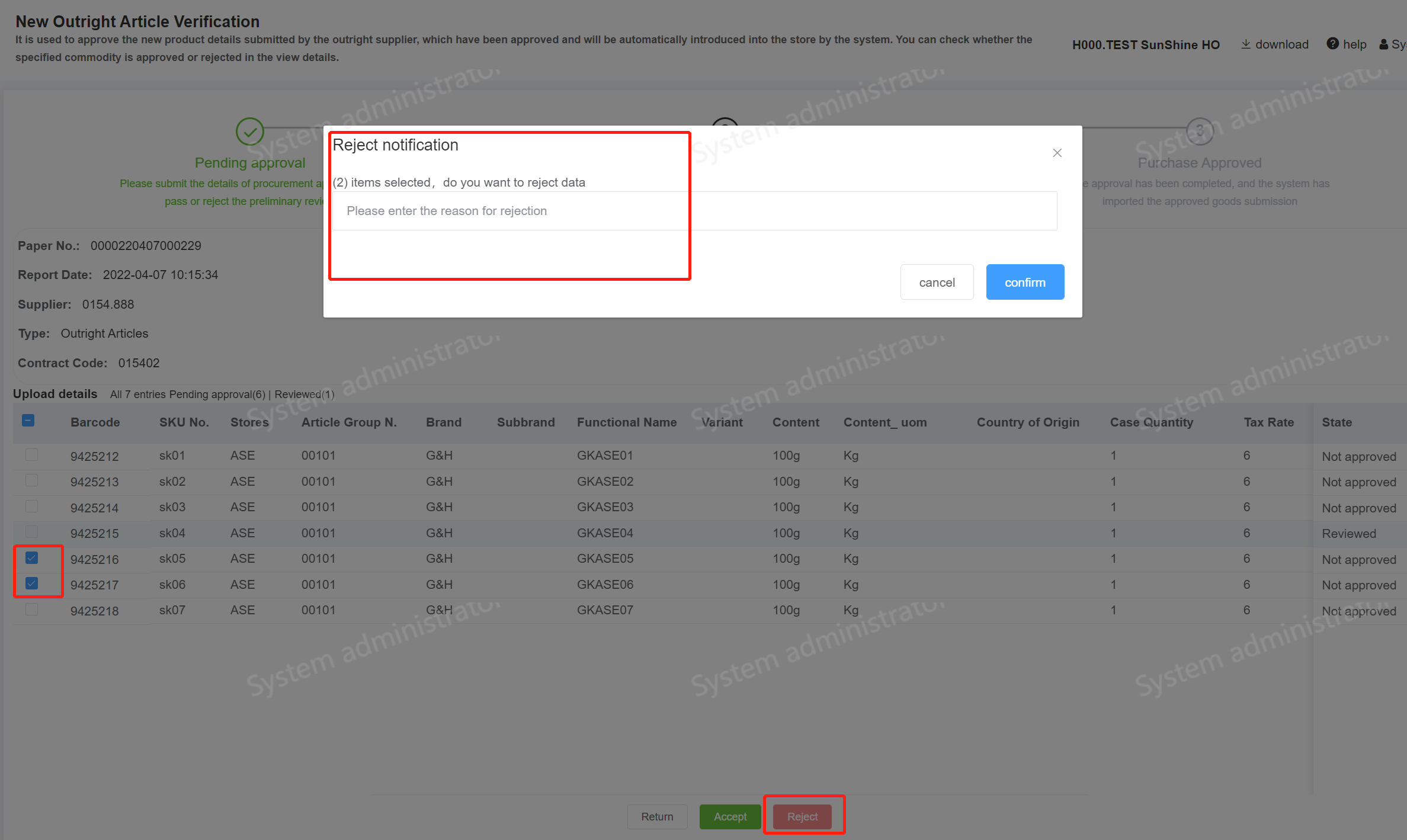Tick the checkbox for barcode 9425218 row

click(32, 610)
